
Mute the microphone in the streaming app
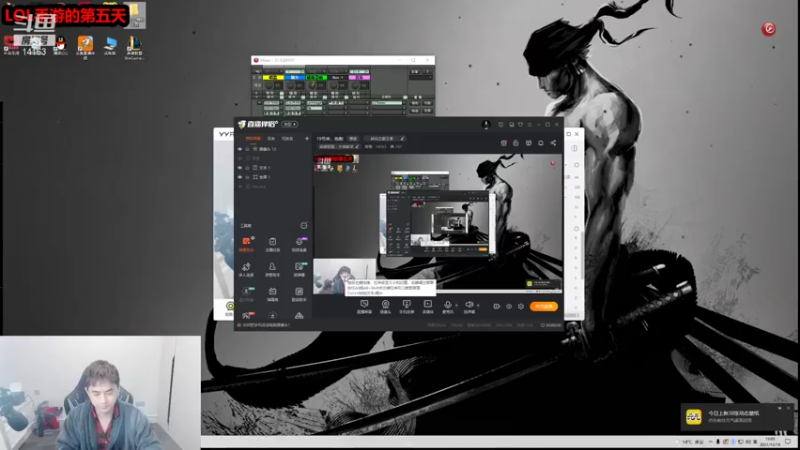(447, 306)
